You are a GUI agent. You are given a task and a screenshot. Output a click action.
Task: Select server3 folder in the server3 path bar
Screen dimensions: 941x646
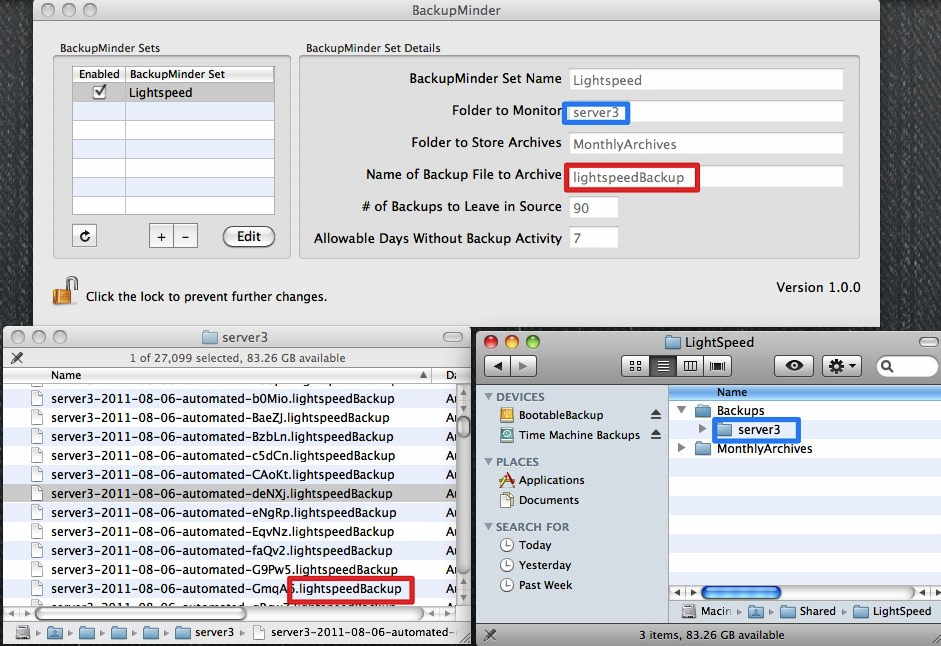pos(205,632)
